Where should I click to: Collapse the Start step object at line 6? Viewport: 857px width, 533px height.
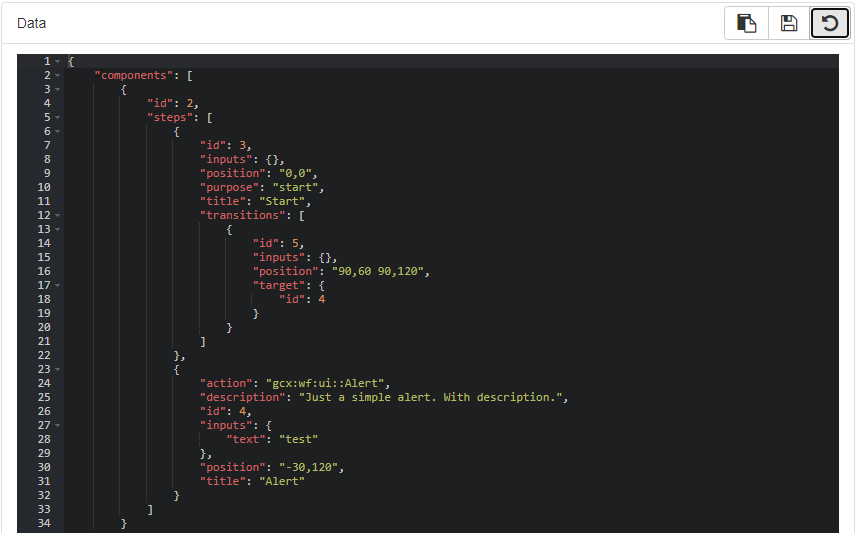coord(58,131)
